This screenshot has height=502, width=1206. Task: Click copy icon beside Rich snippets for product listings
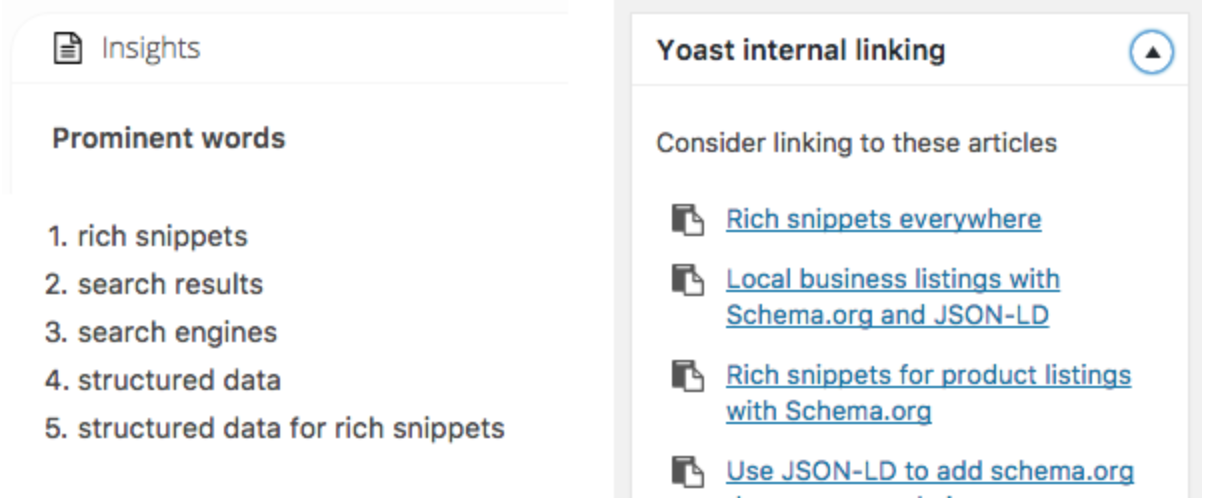tap(687, 376)
